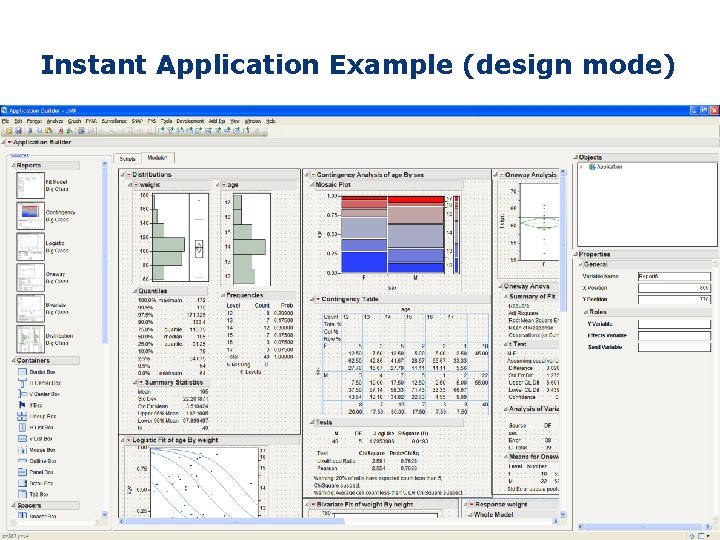This screenshot has height=540, width=720.
Task: Click the Effects Variable role field
Action: (674, 336)
